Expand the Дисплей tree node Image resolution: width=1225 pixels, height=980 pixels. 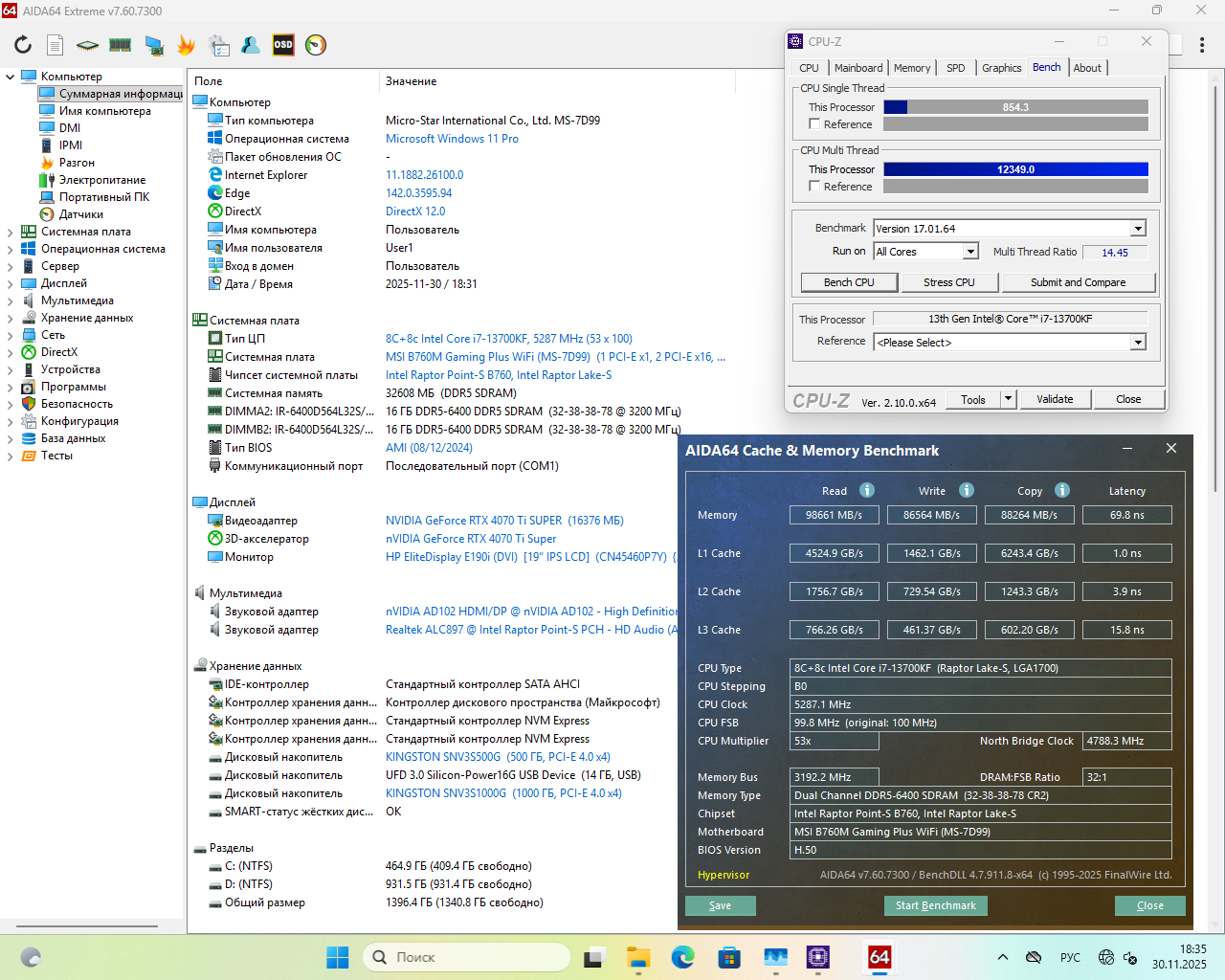tap(11, 283)
